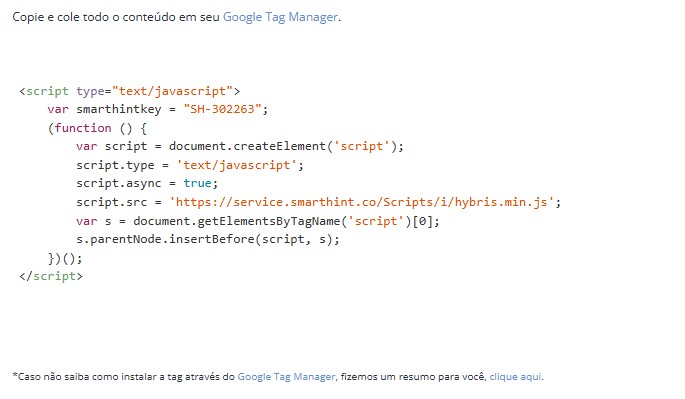Click the closing </script> tag

(x=51, y=276)
